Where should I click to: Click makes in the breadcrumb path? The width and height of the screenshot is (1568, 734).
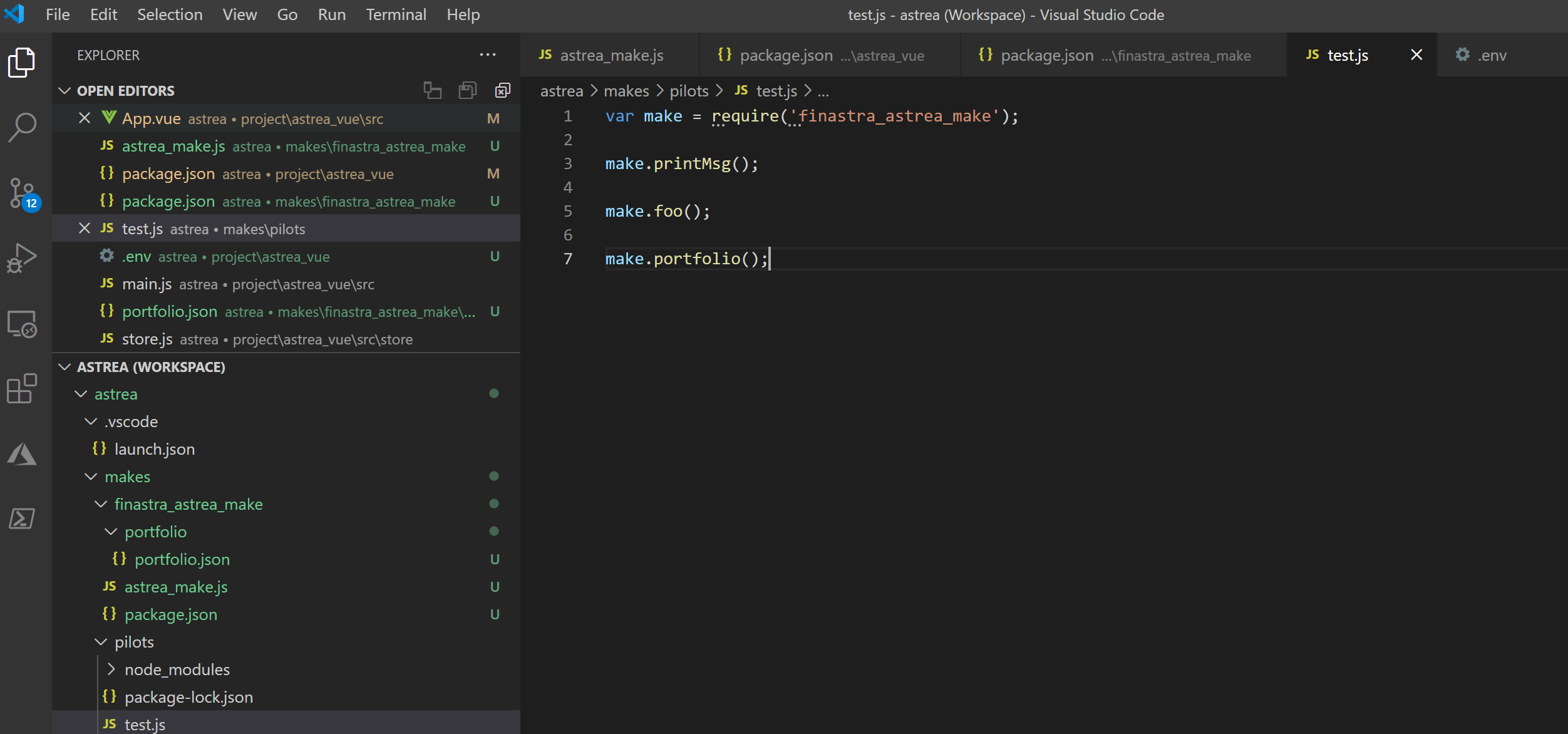pyautogui.click(x=626, y=91)
